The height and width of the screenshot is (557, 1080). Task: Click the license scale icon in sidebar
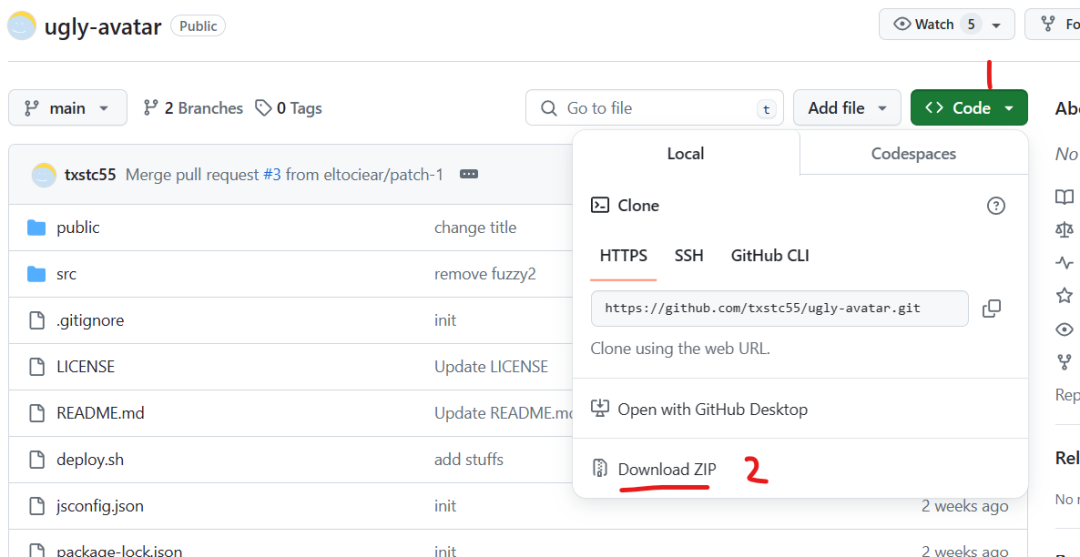1064,230
